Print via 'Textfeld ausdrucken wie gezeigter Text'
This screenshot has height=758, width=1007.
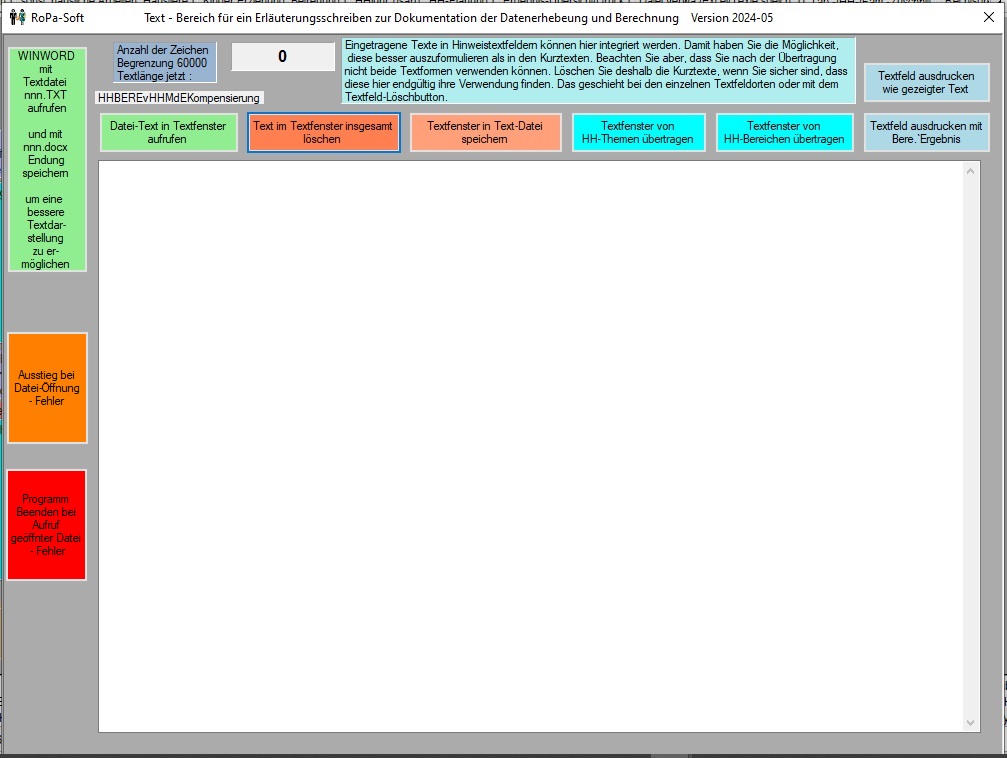pyautogui.click(x=926, y=82)
